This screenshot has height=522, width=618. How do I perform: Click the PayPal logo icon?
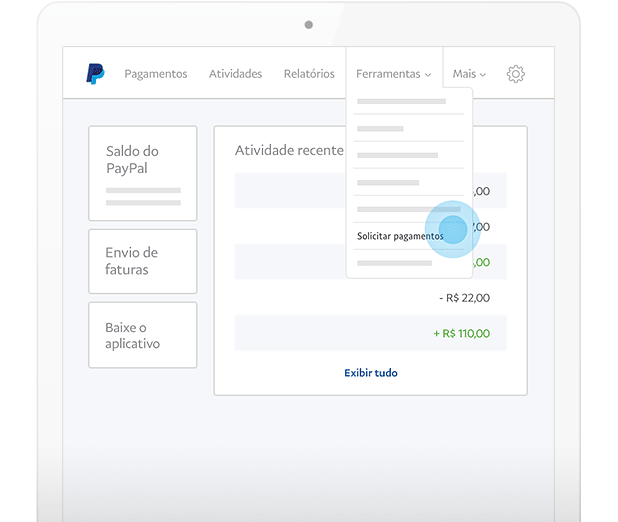(x=95, y=74)
